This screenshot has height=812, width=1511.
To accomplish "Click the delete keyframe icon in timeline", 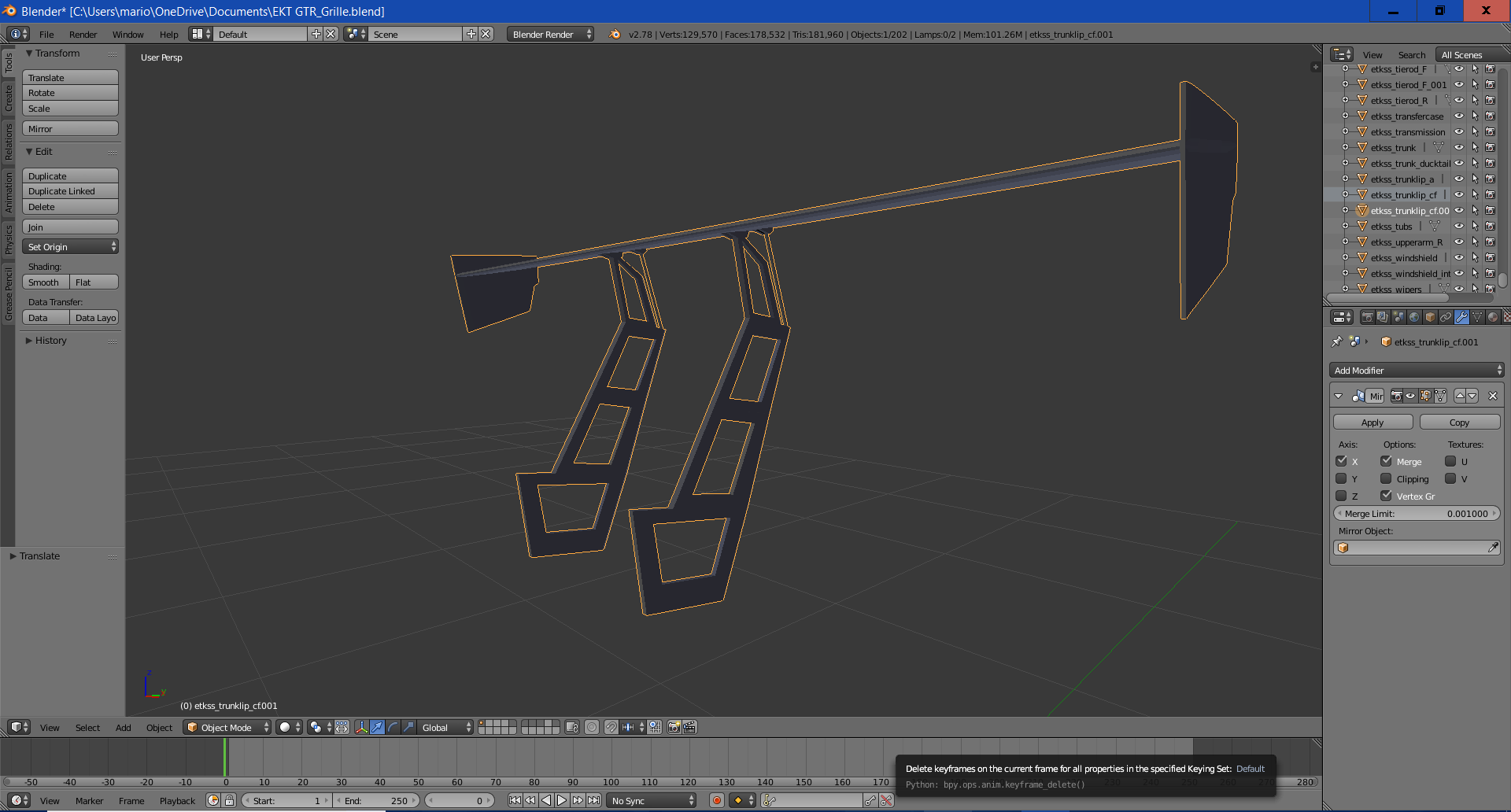I will [x=886, y=800].
